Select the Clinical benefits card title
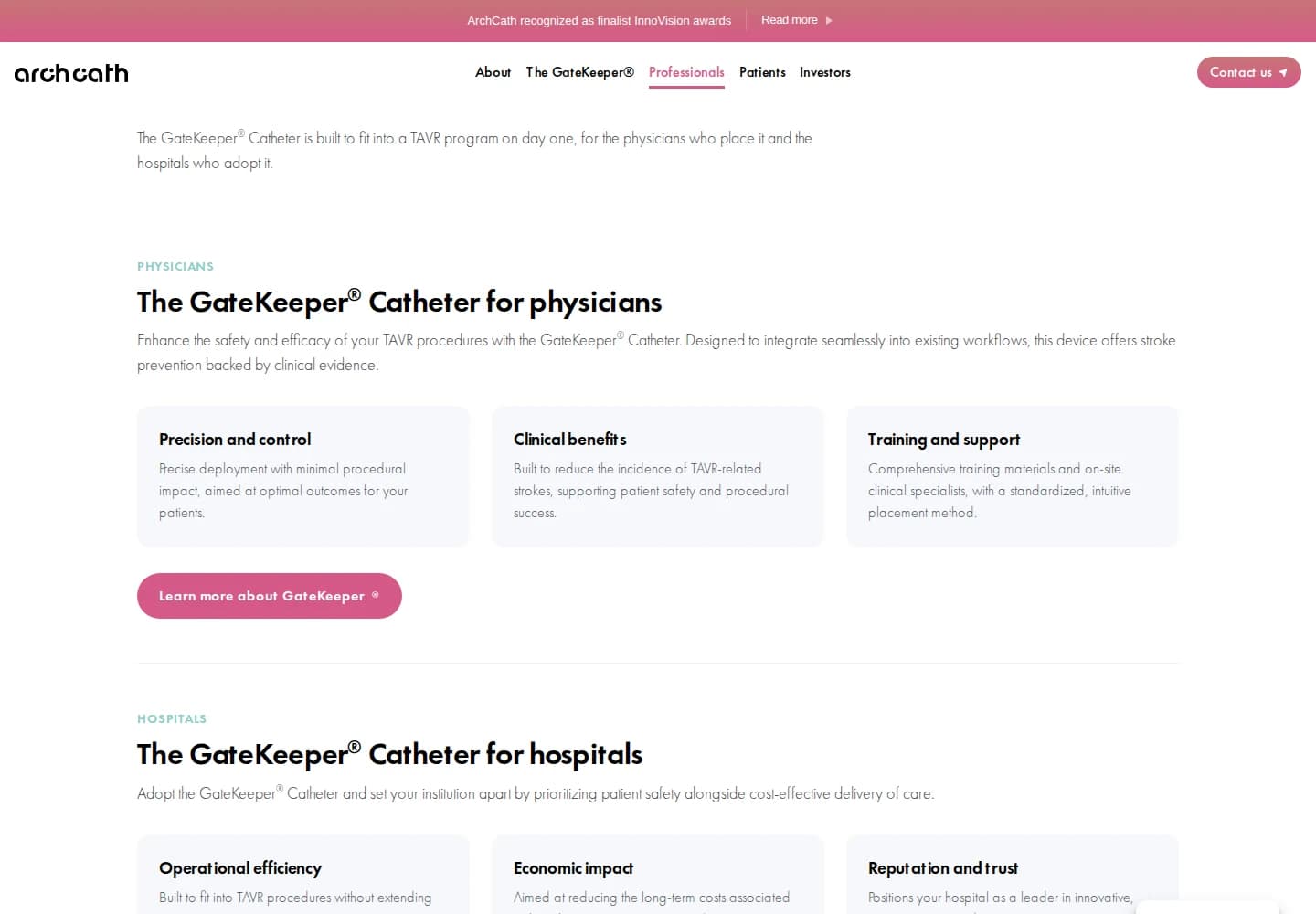1316x914 pixels. point(570,440)
